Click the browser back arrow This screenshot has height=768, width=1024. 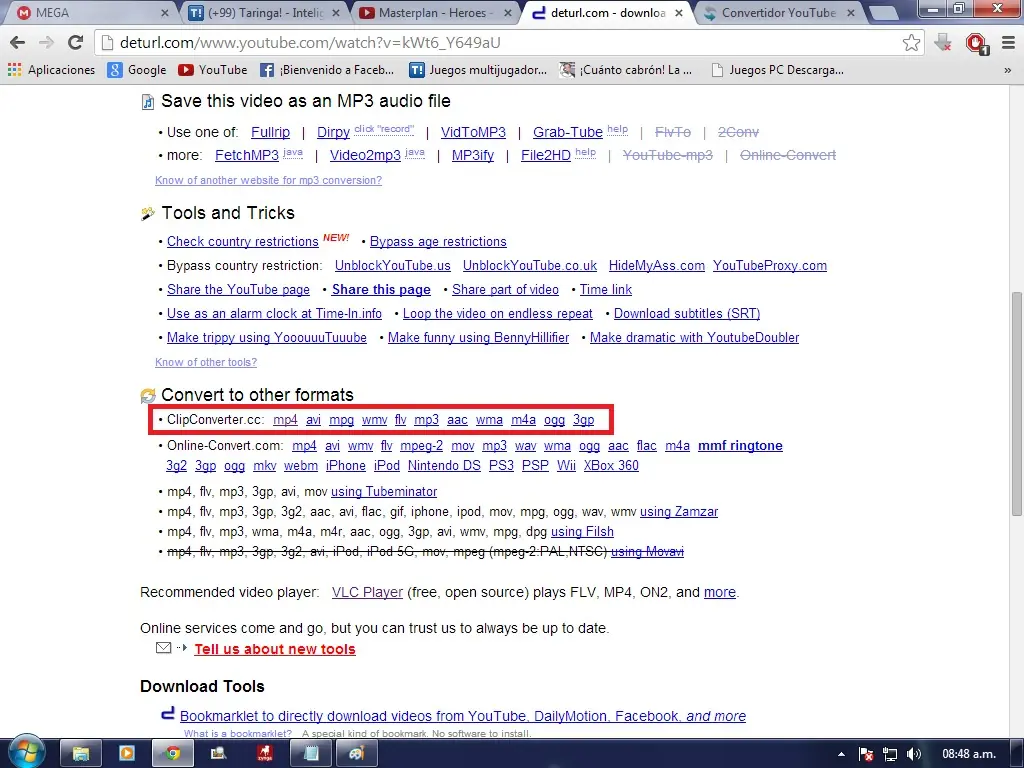[x=18, y=42]
